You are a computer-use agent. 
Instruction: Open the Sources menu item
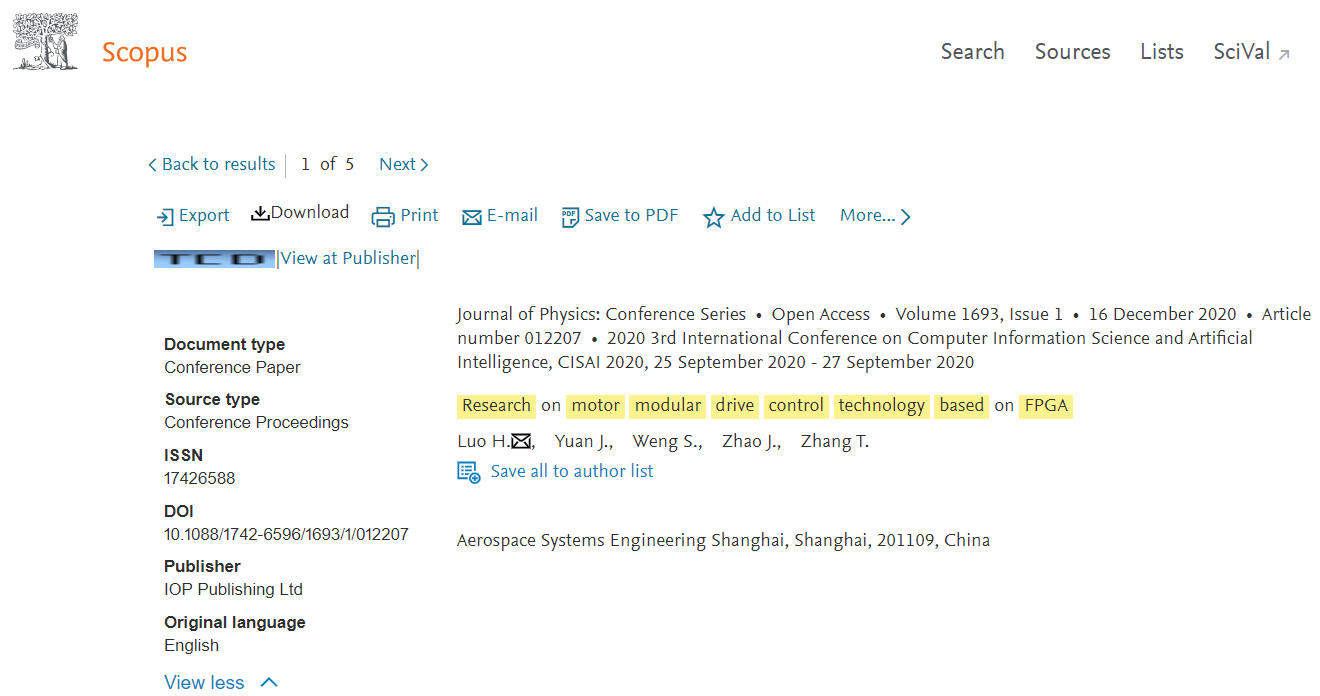(x=1072, y=52)
